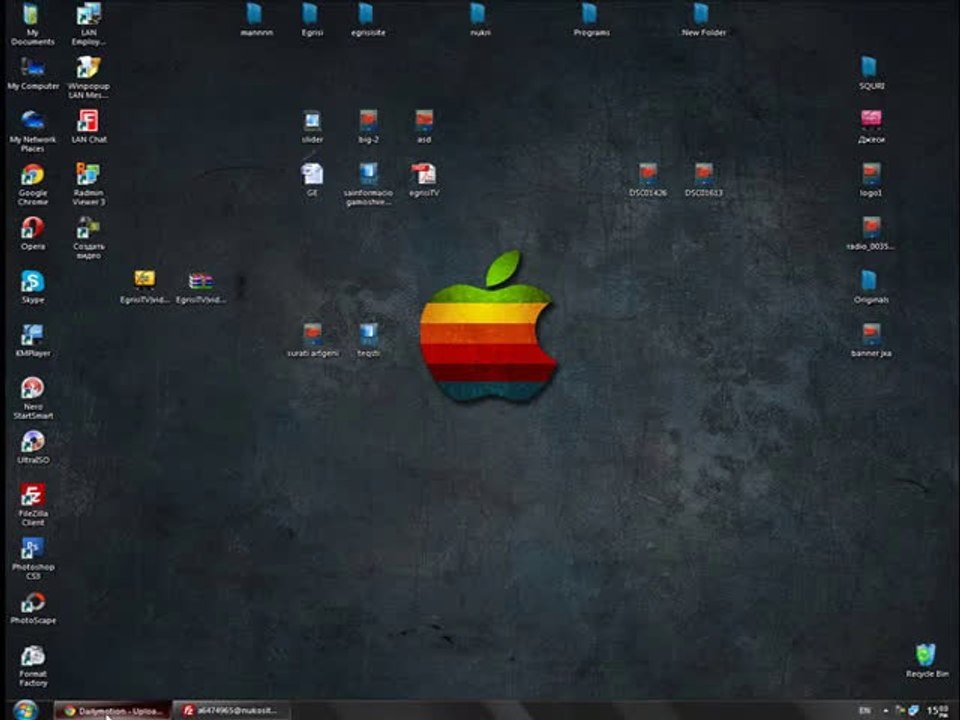Launch UltraISO shortcut
Viewport: 960px width, 720px height.
32,447
